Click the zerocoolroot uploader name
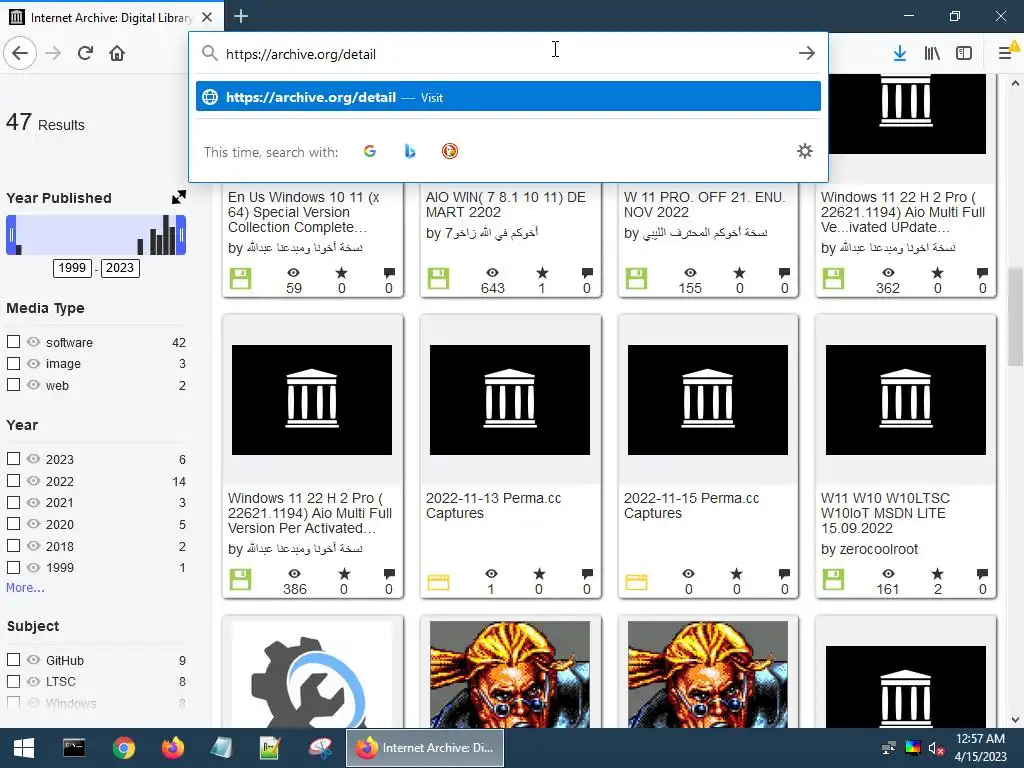 click(878, 549)
